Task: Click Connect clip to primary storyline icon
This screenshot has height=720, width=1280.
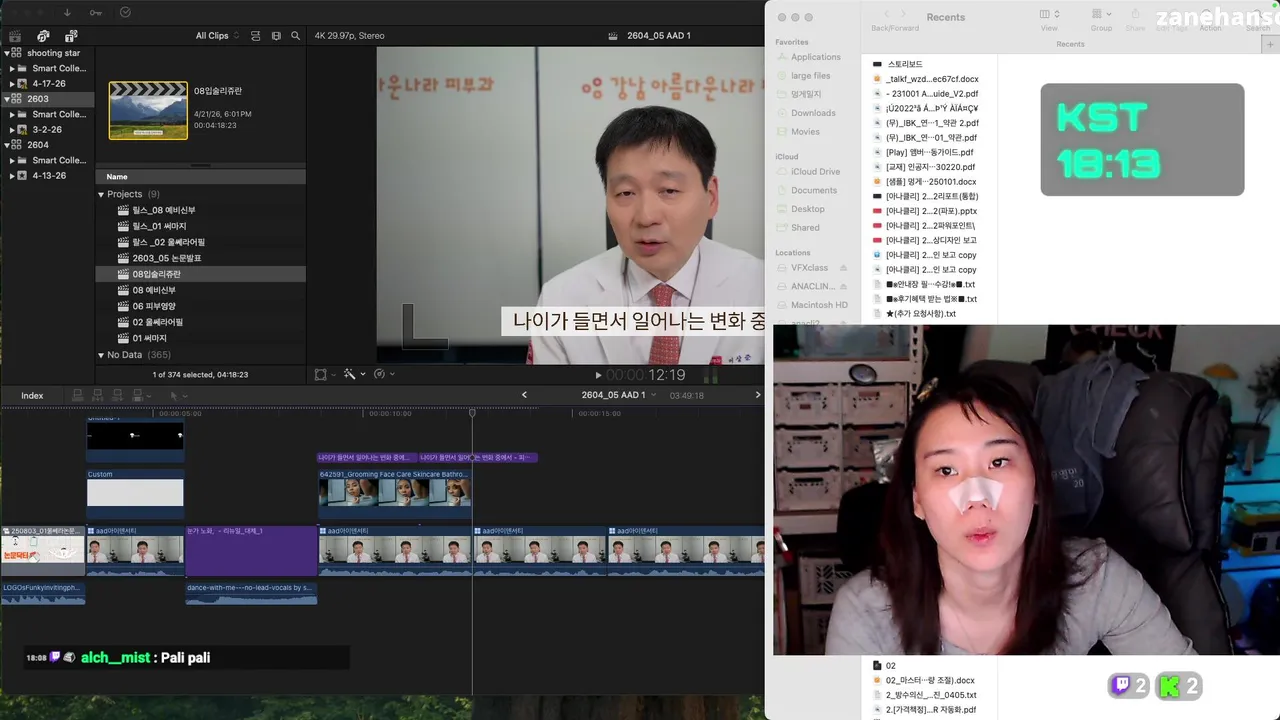Action: point(78,395)
